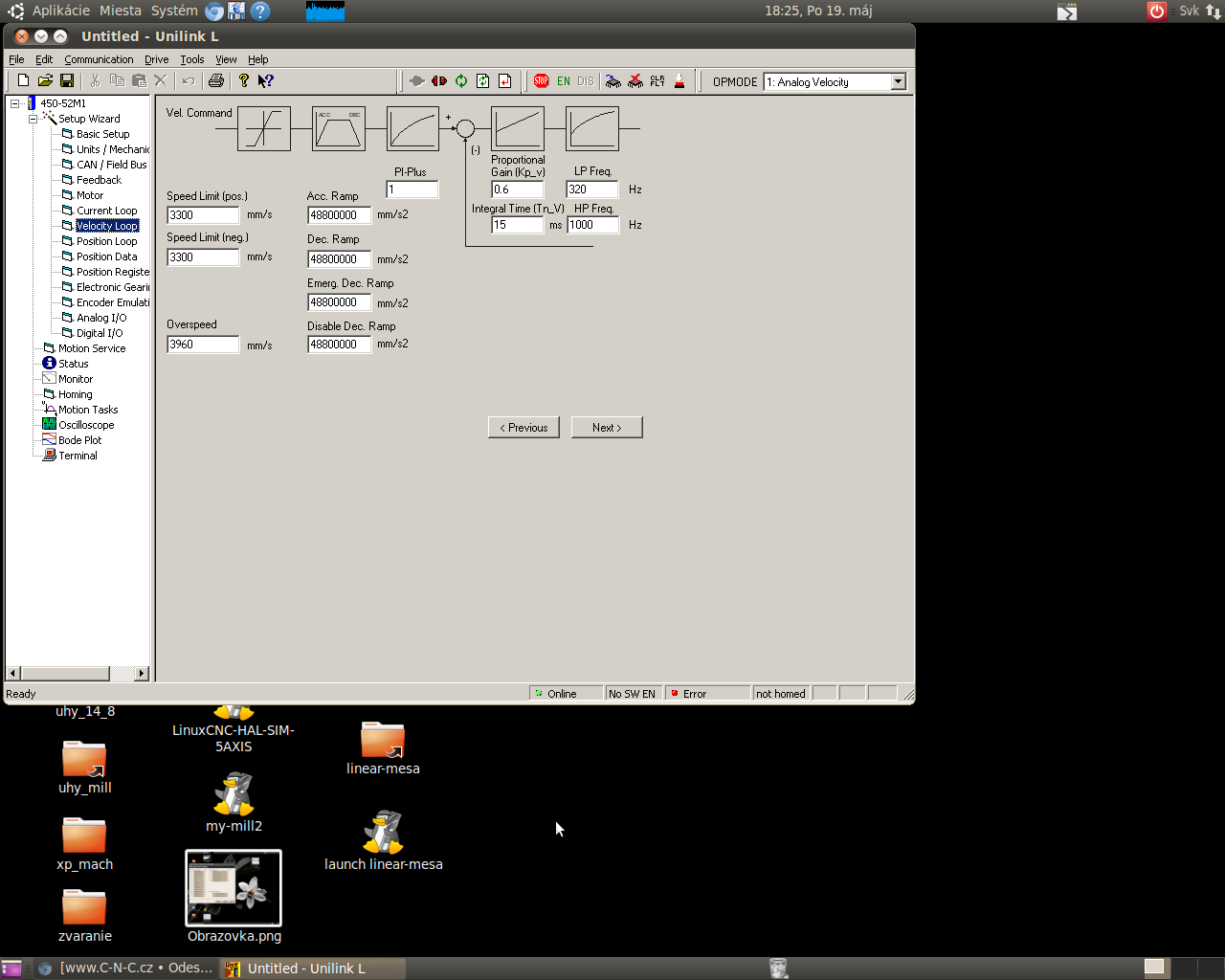
Task: Click the Proportional Gain input field
Action: [x=517, y=189]
